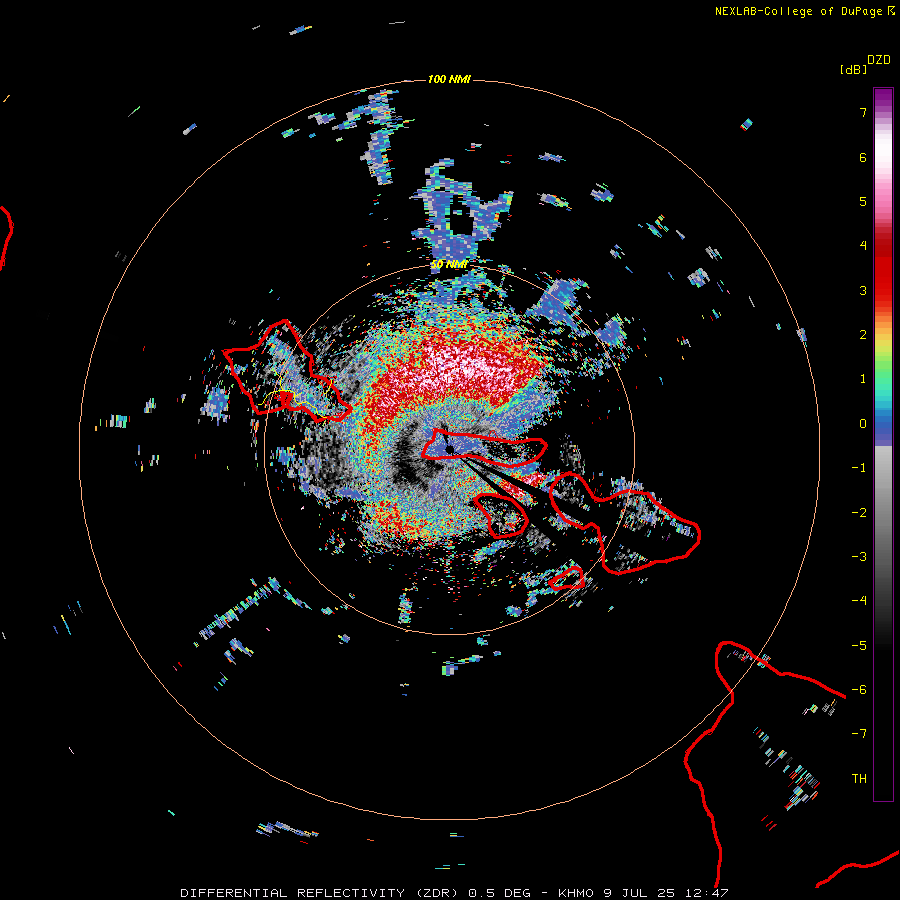Click the positive 2 tick label on the scale
The width and height of the screenshot is (900, 900).
coord(863,335)
